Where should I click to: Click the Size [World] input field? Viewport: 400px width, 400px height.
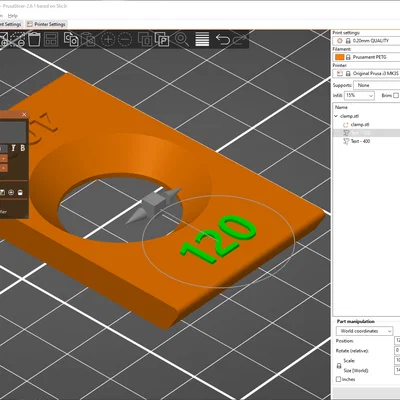point(397,370)
